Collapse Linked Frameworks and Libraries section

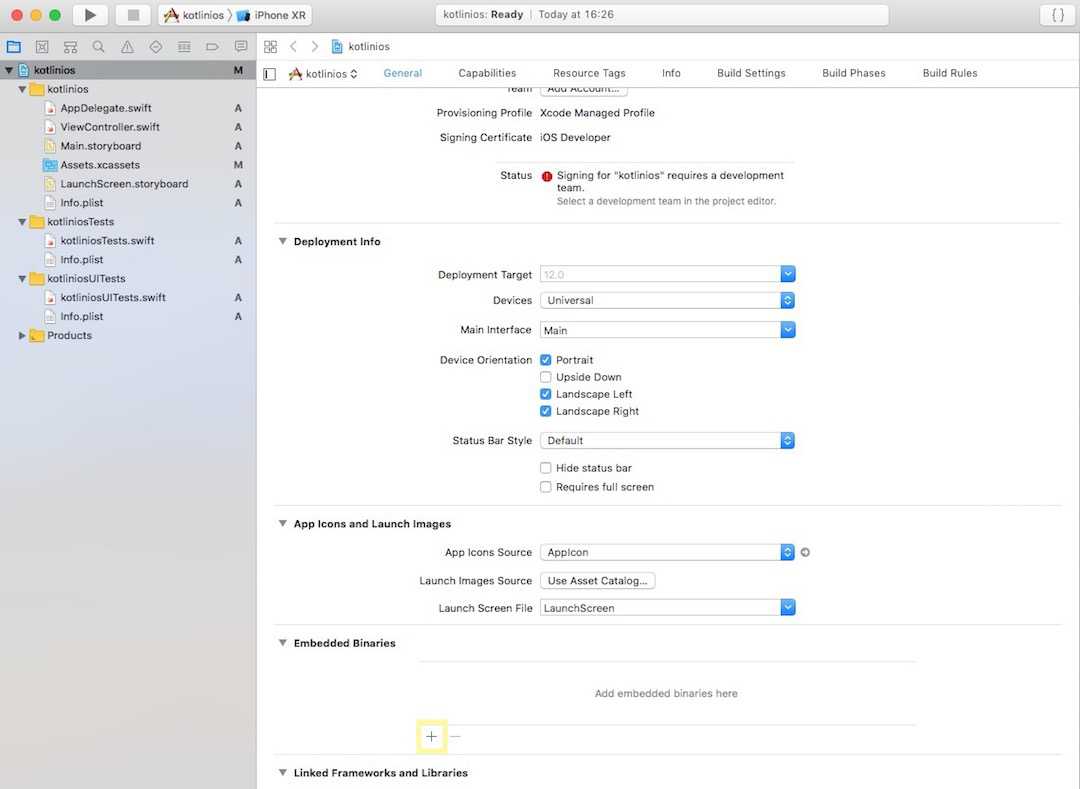pos(282,772)
